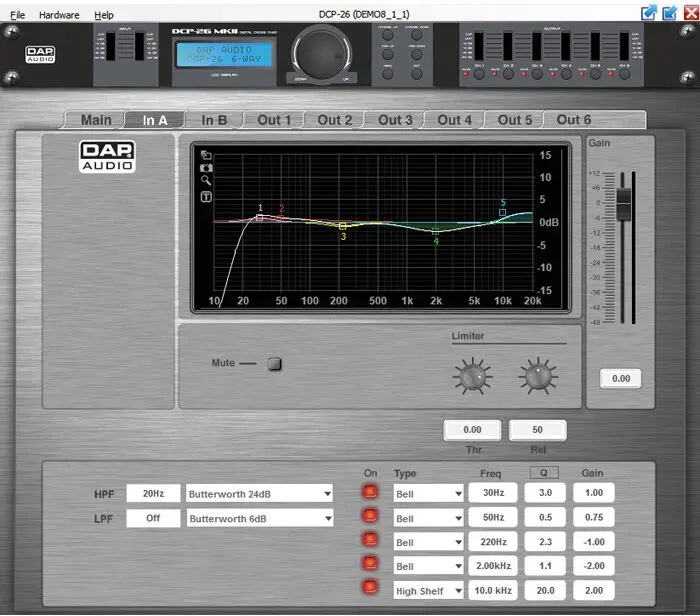The width and height of the screenshot is (700, 616).
Task: Click the bottom-right round button of the rack's six-button group
Action: click(x=417, y=74)
